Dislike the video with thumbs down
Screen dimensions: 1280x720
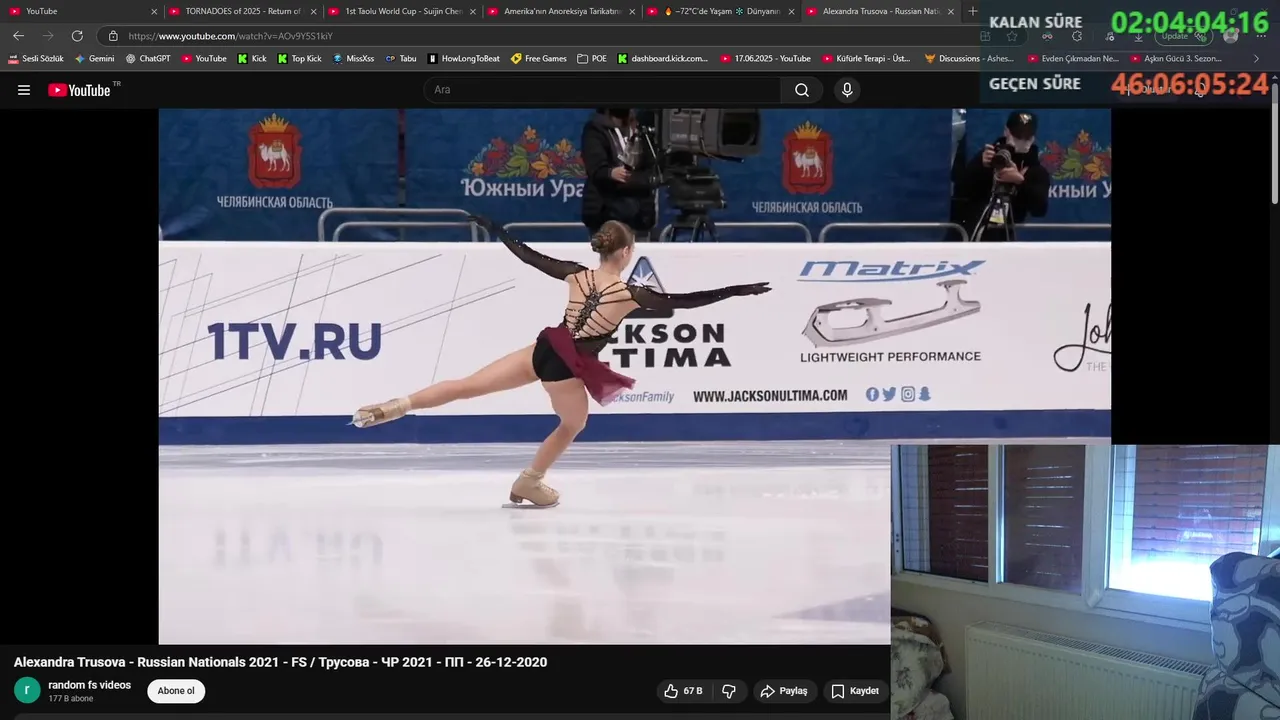[x=729, y=691]
